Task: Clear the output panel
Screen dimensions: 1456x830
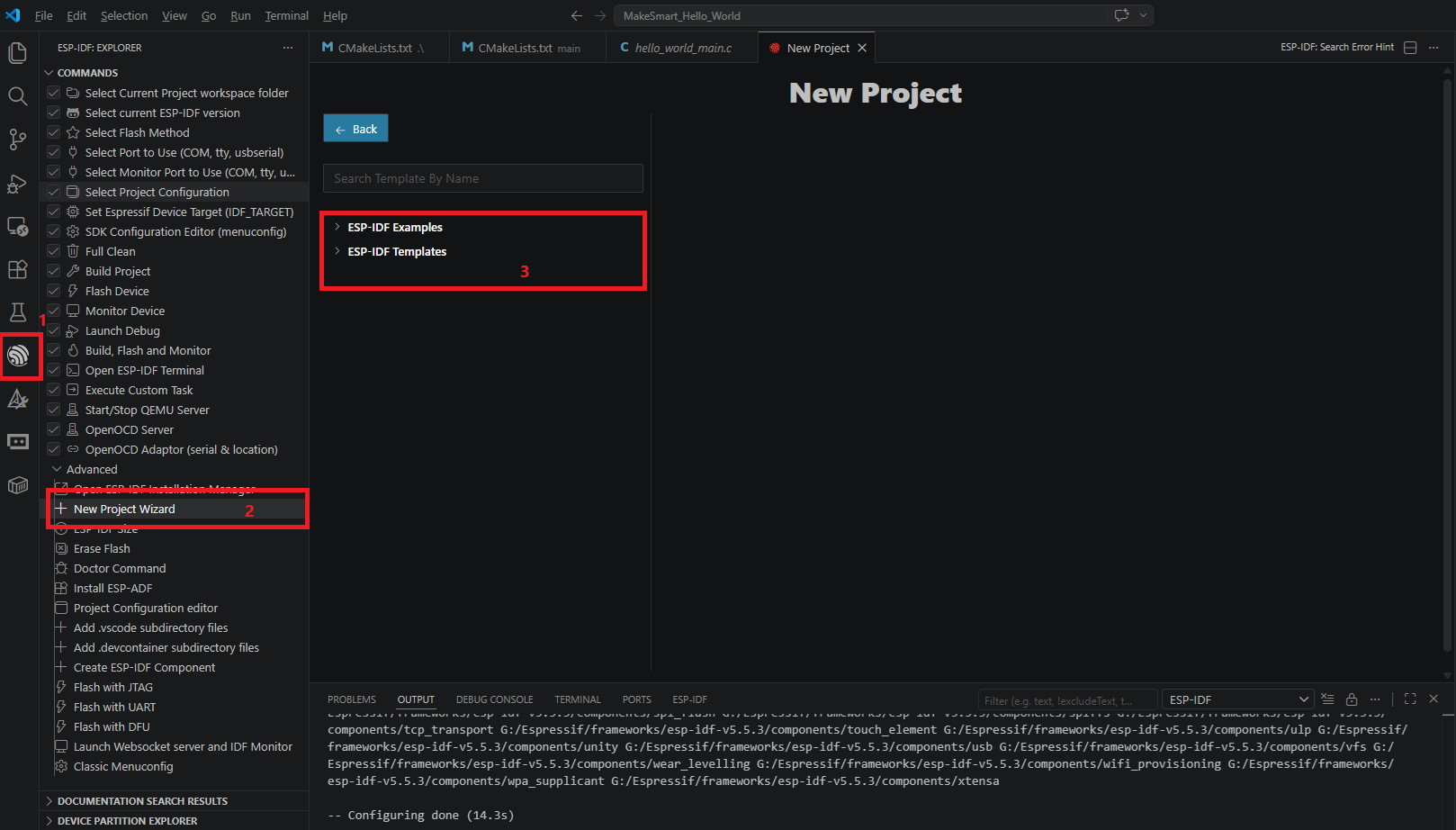Action: 1327,699
